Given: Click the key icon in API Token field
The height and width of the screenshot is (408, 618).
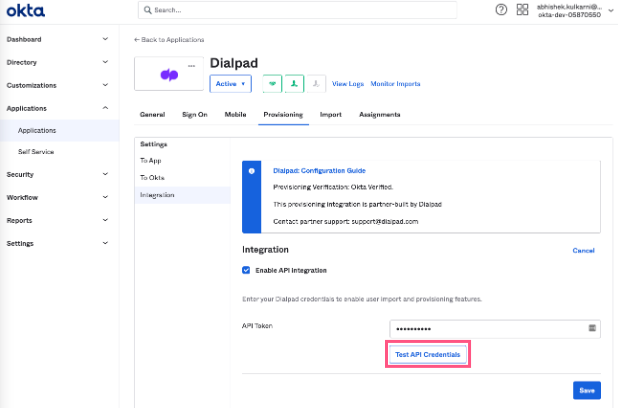Looking at the screenshot, I should 592,328.
